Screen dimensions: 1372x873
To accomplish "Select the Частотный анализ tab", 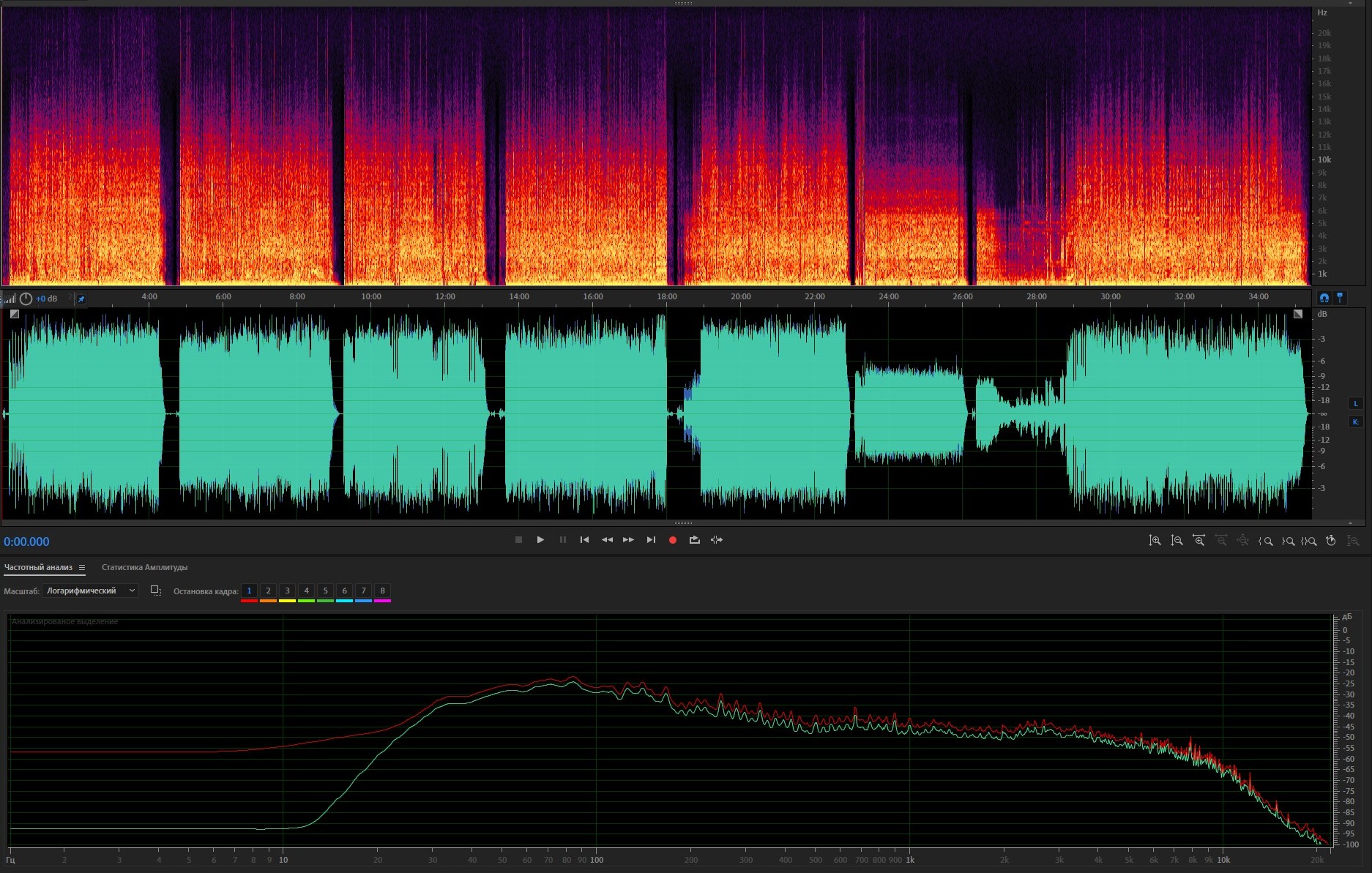I will [38, 567].
